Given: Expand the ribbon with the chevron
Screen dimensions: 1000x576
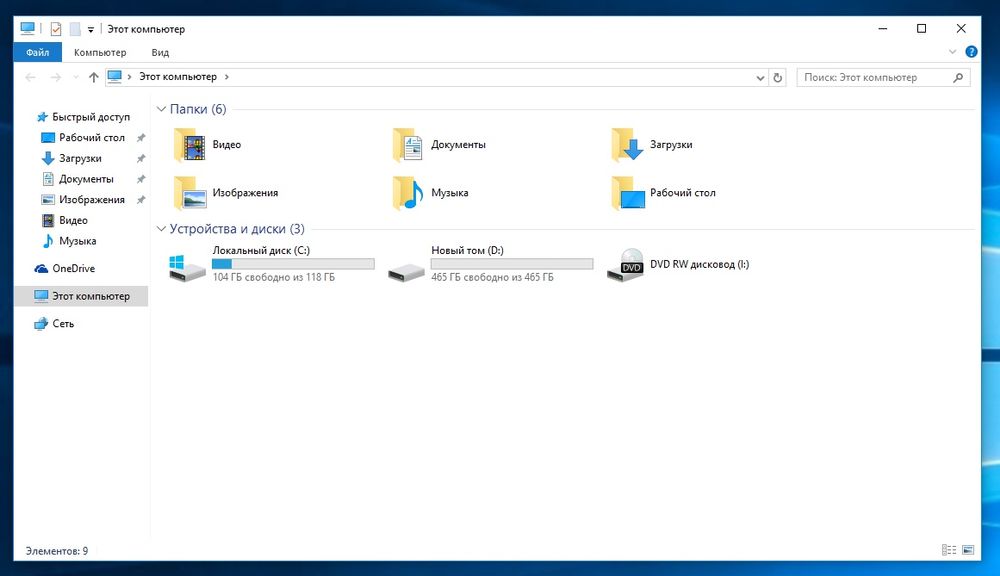Looking at the screenshot, I should coord(952,52).
